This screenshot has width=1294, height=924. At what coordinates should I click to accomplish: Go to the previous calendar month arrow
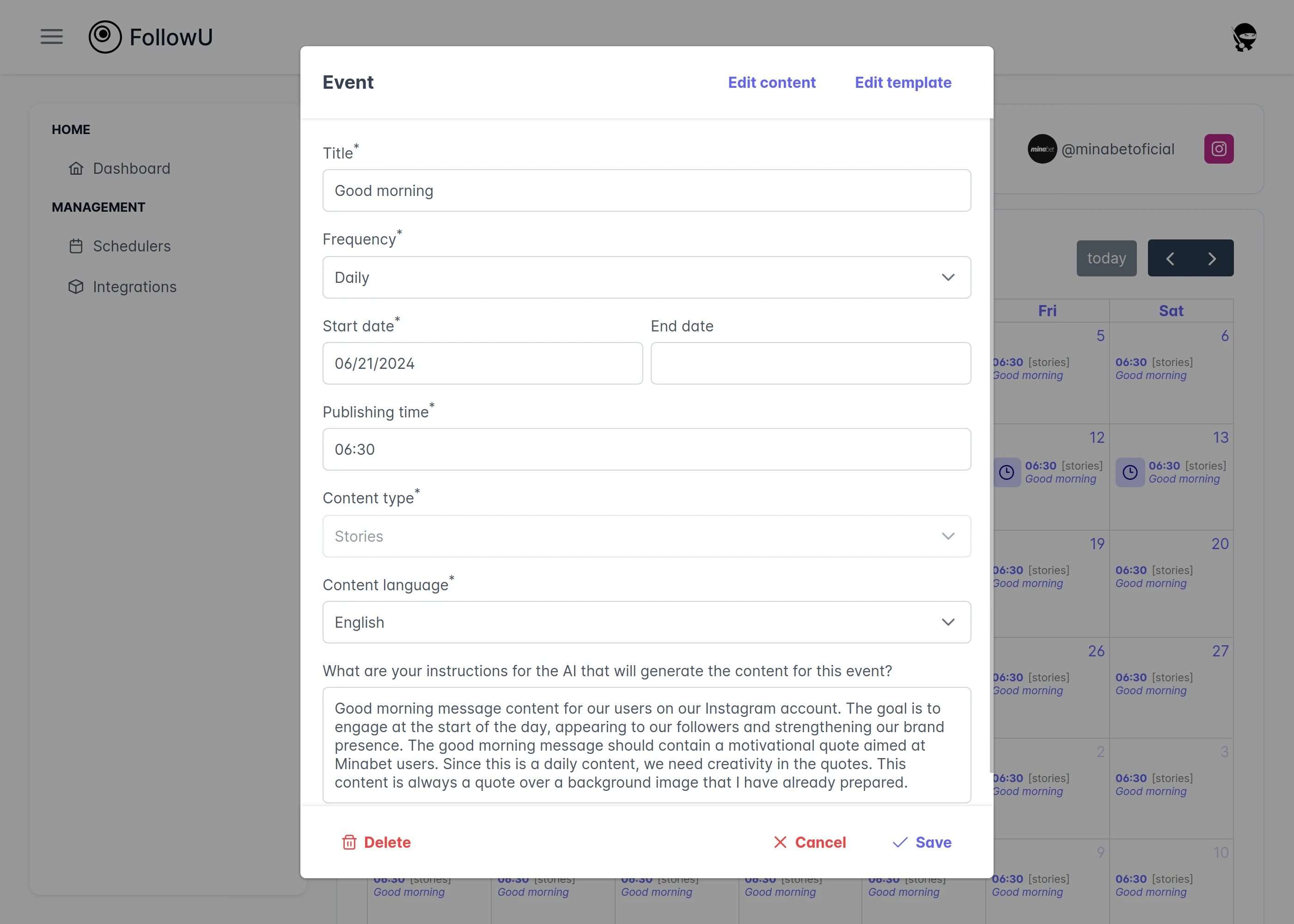tap(1169, 259)
